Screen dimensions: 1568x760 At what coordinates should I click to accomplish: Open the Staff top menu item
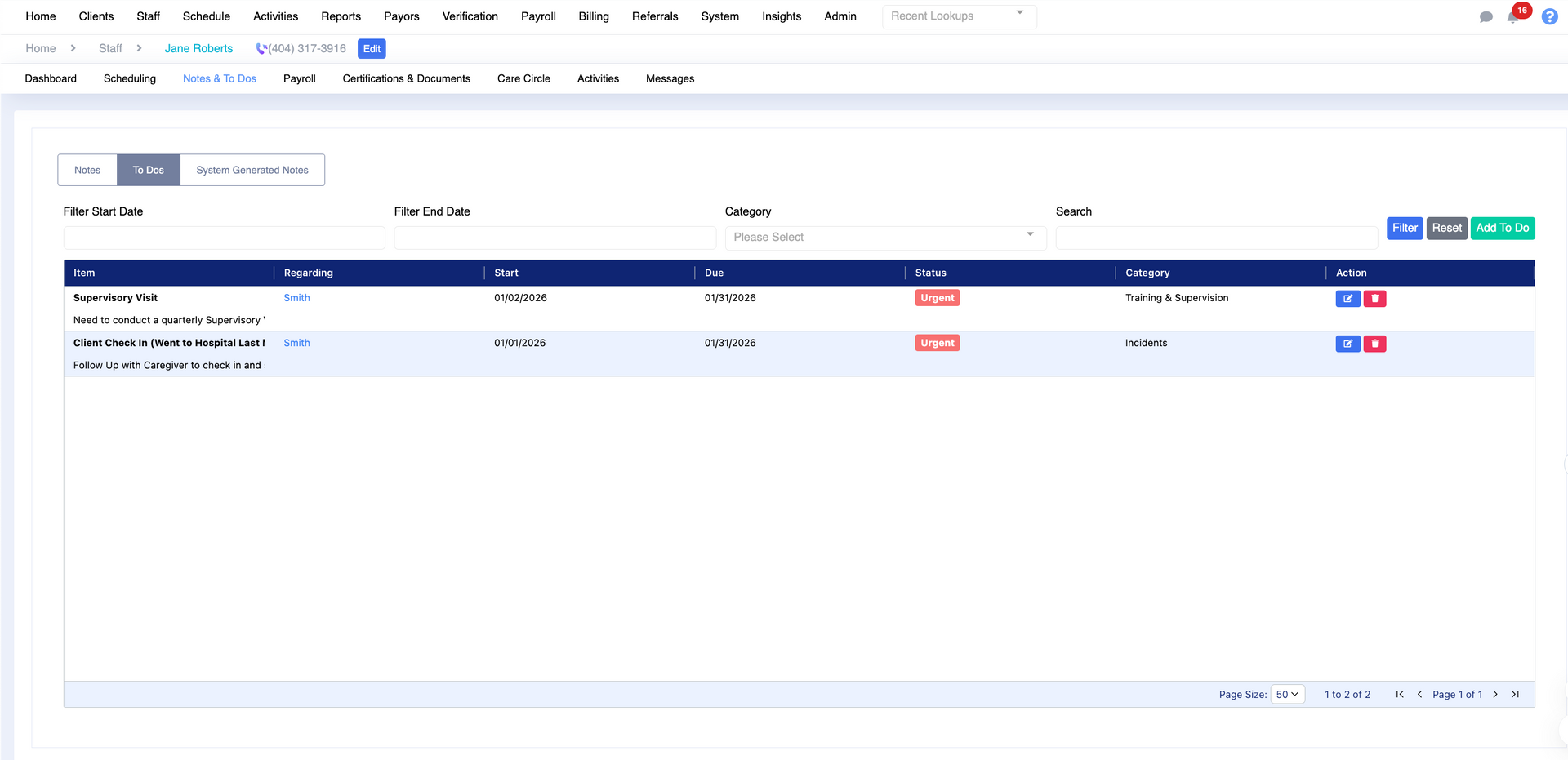point(148,16)
